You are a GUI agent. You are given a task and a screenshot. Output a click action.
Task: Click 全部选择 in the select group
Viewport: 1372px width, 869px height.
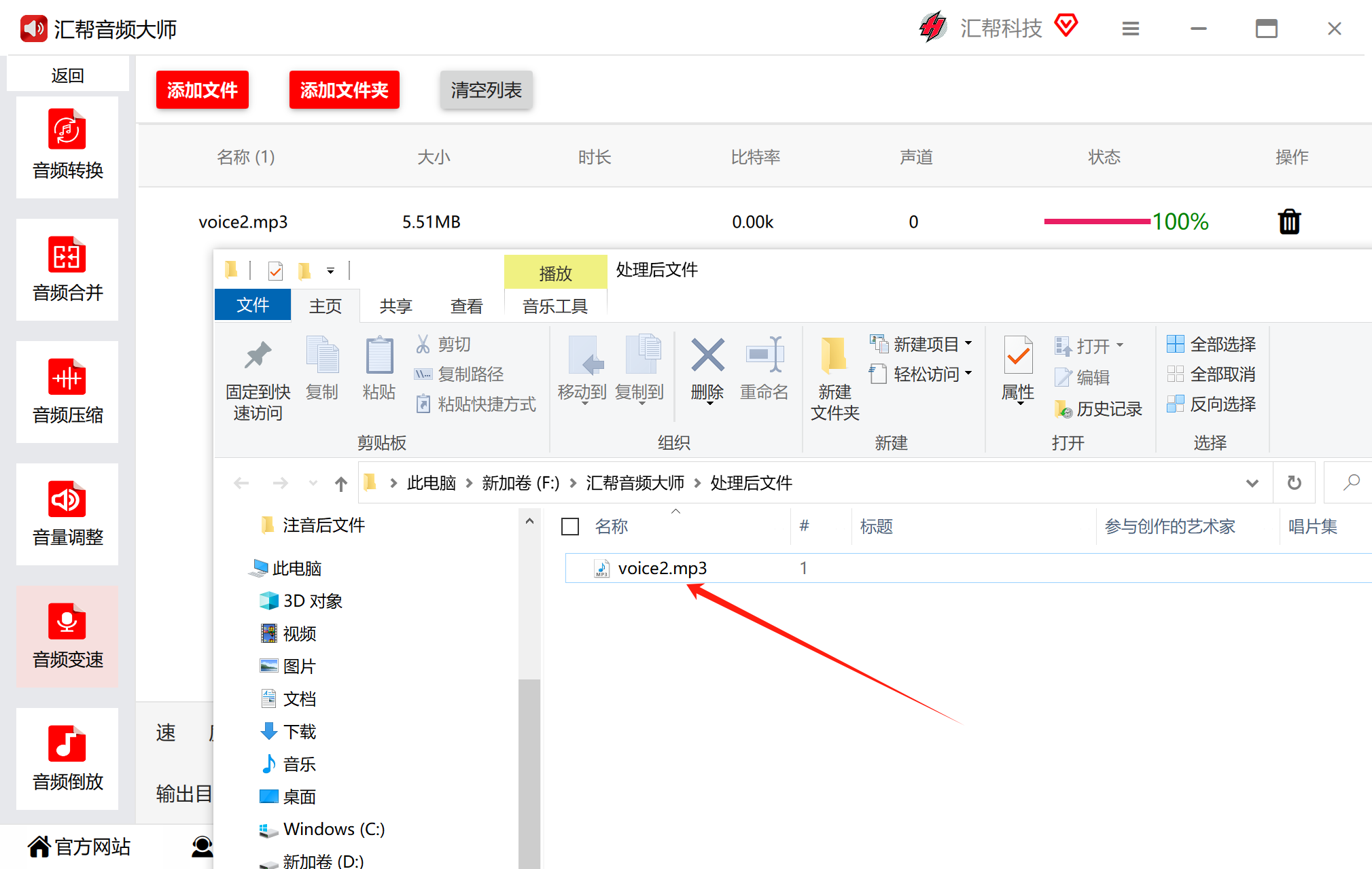tap(1212, 344)
